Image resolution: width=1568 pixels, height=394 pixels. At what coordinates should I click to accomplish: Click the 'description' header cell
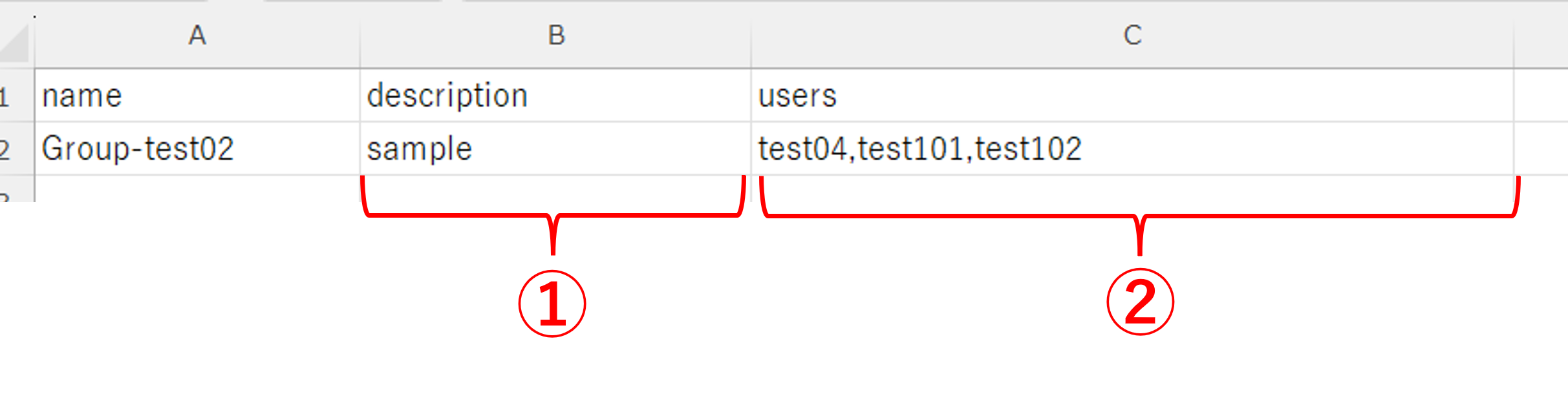[555, 96]
